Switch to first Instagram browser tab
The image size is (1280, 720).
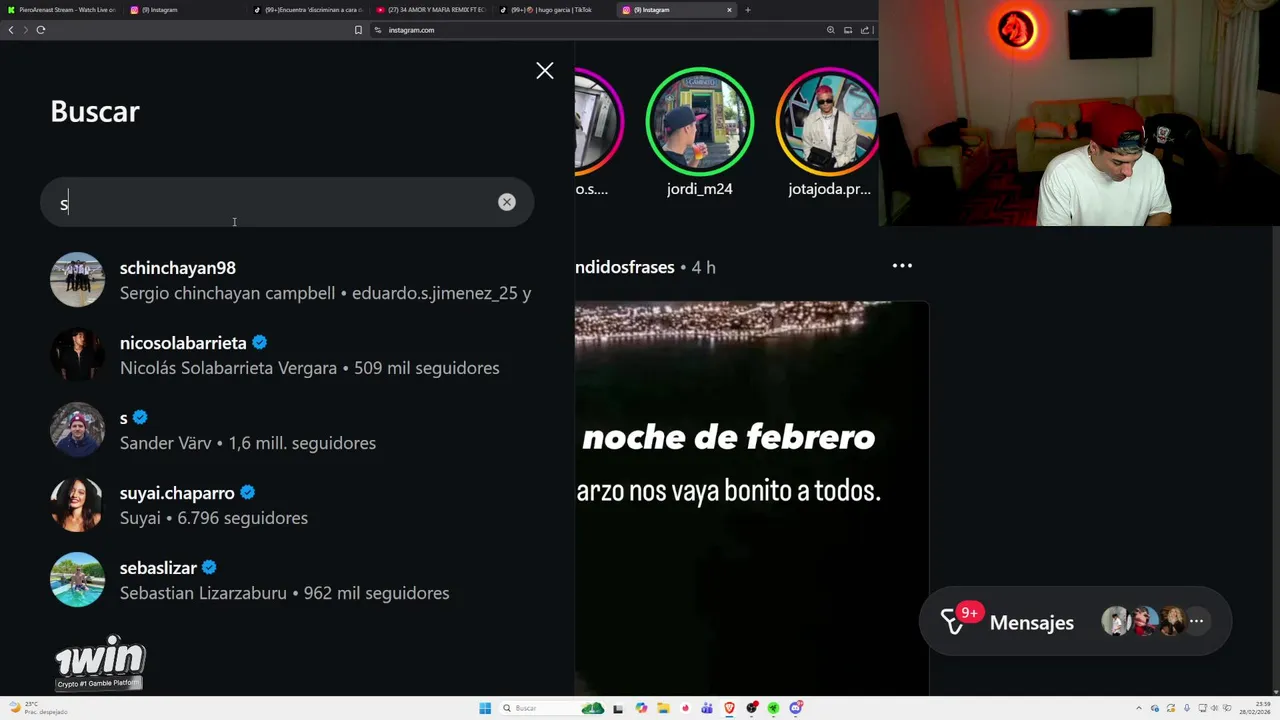[x=185, y=10]
